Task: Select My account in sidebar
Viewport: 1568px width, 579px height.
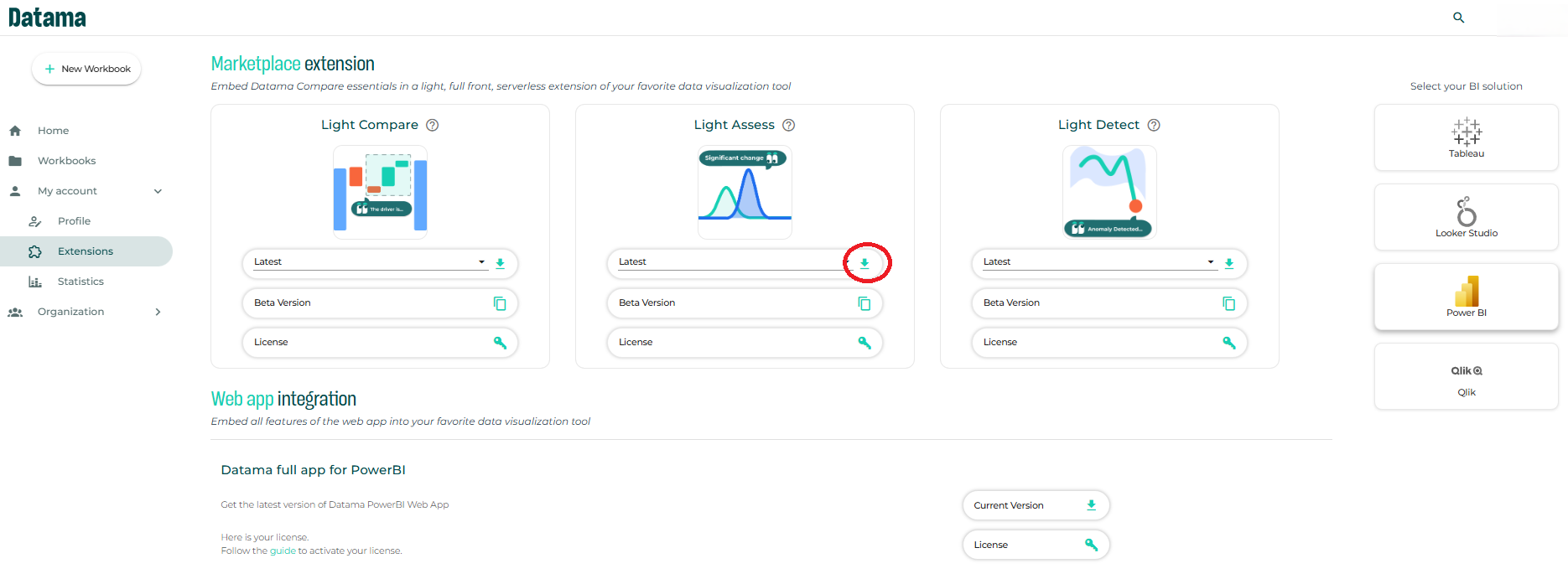Action: click(x=67, y=191)
